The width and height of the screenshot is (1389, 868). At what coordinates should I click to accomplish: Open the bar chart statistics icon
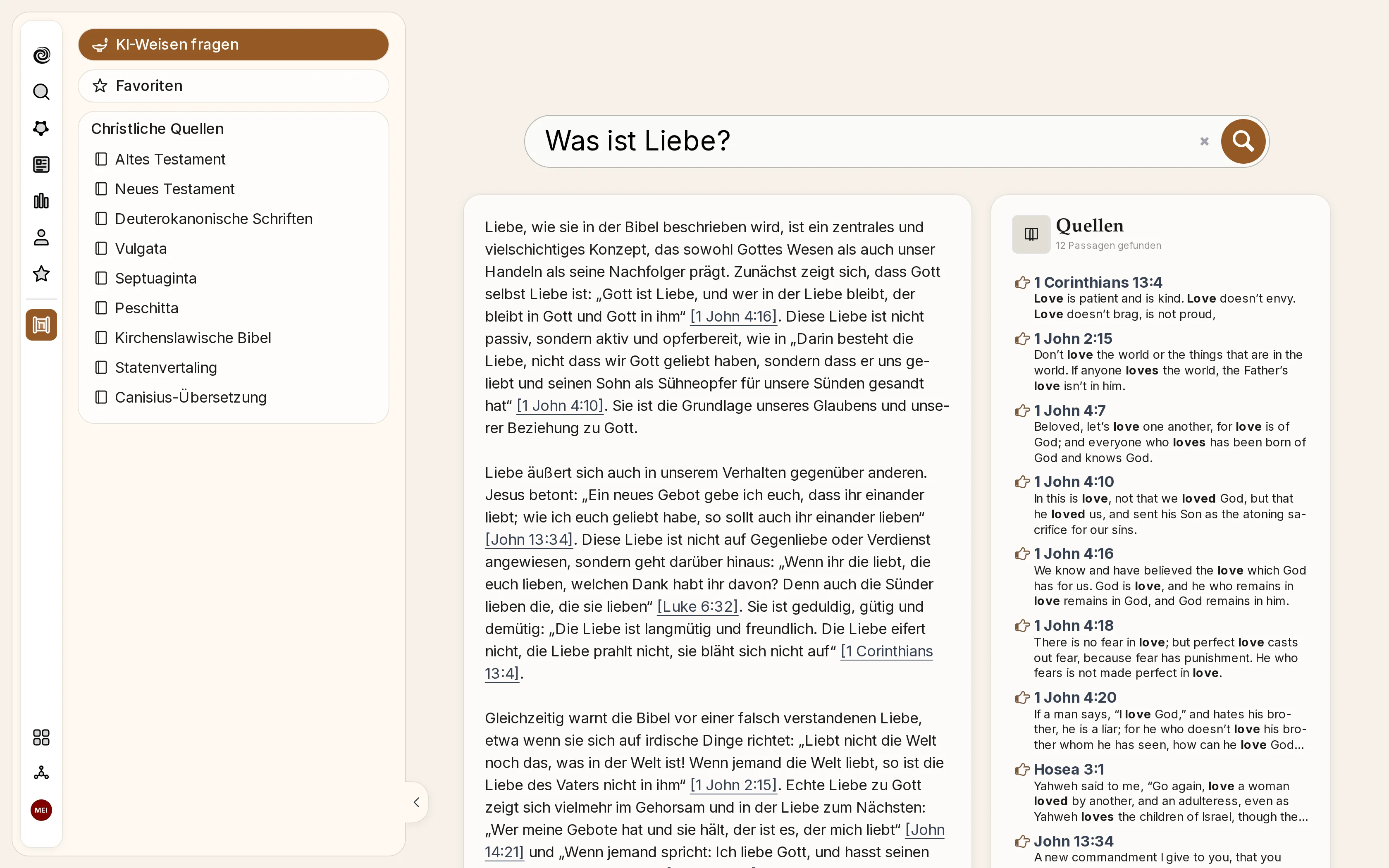pyautogui.click(x=41, y=201)
